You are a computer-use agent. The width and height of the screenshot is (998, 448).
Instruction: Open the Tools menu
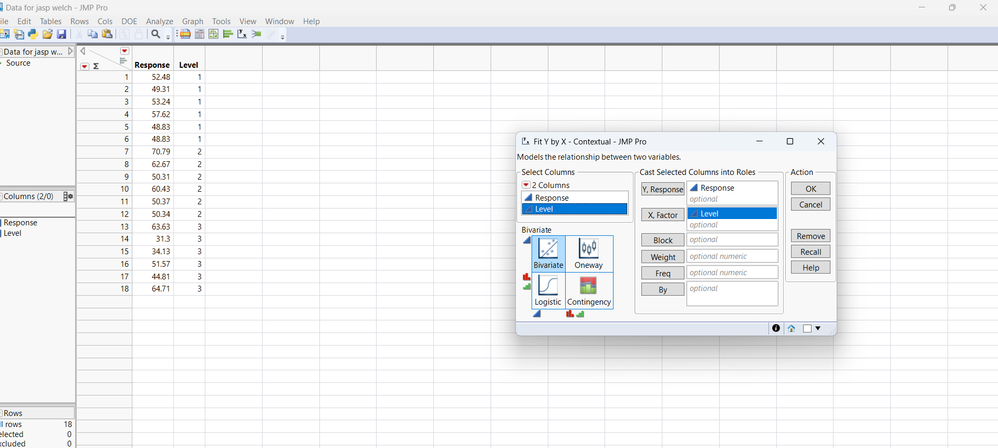[x=221, y=21]
